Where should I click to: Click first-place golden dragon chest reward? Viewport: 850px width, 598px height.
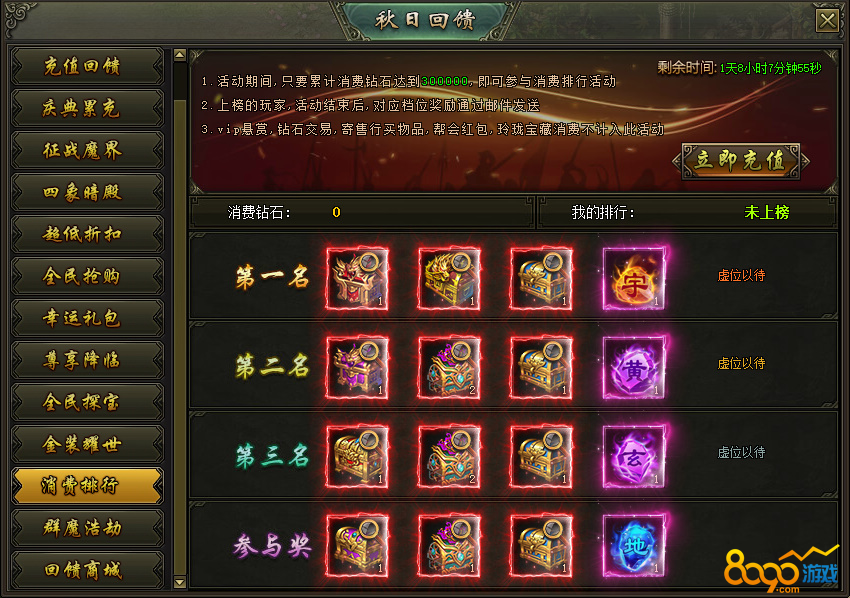pos(449,279)
